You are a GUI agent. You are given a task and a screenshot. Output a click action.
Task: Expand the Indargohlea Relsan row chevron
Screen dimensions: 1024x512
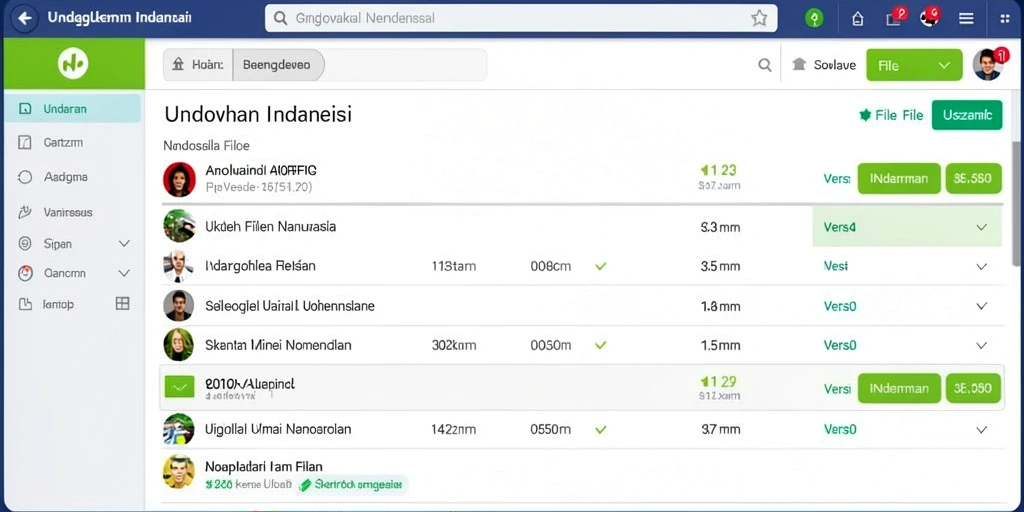(981, 266)
